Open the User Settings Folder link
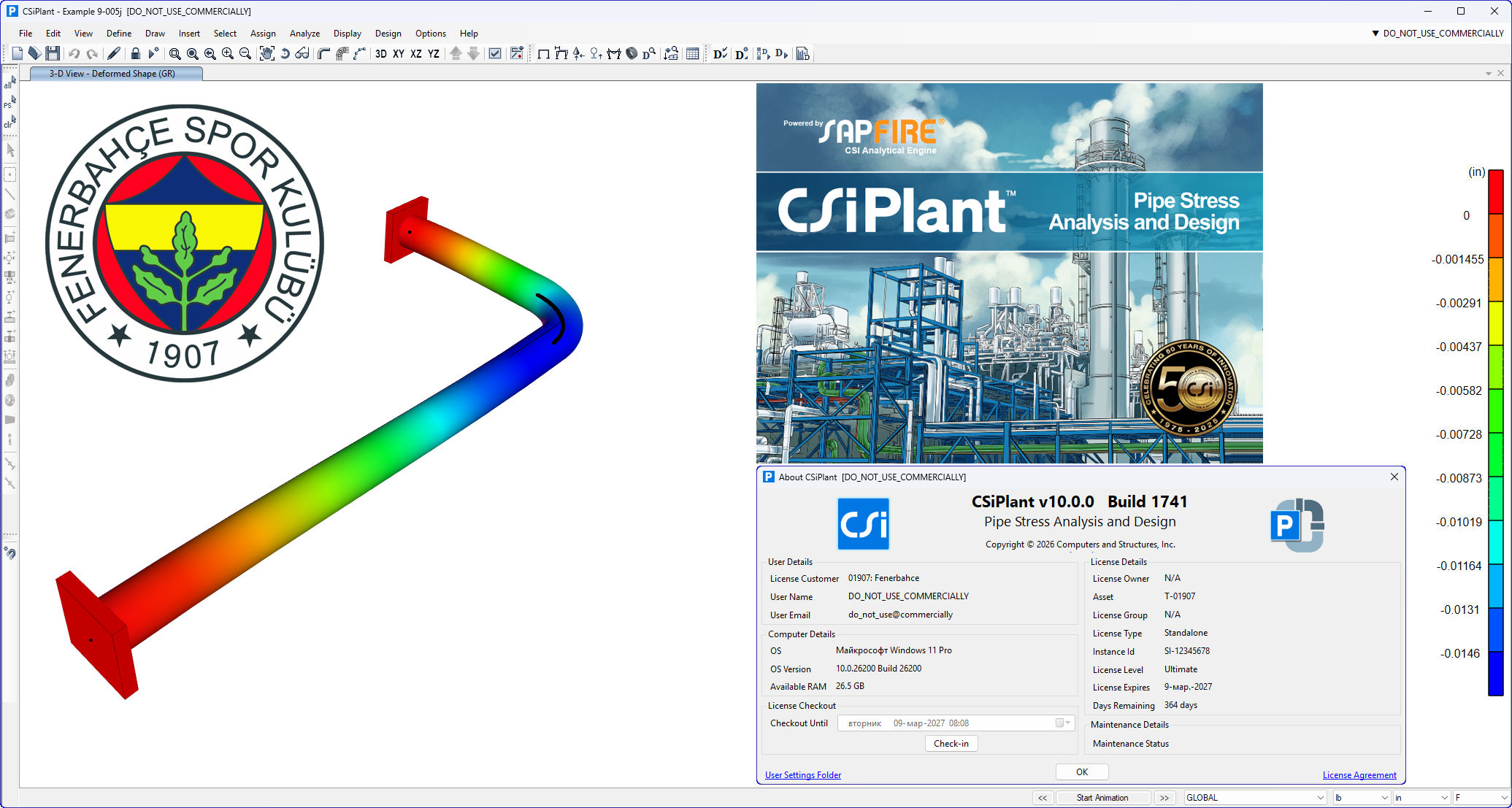The width and height of the screenshot is (1512, 808). tap(803, 774)
